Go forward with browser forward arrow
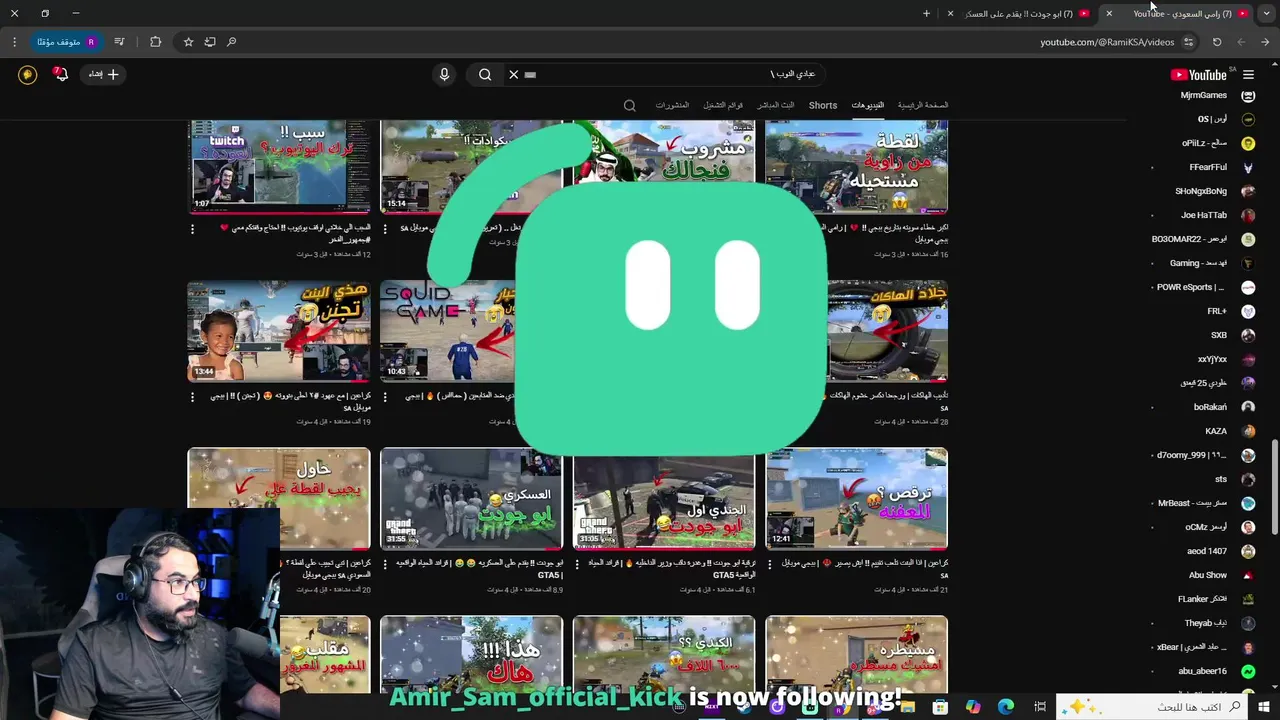 [1241, 42]
